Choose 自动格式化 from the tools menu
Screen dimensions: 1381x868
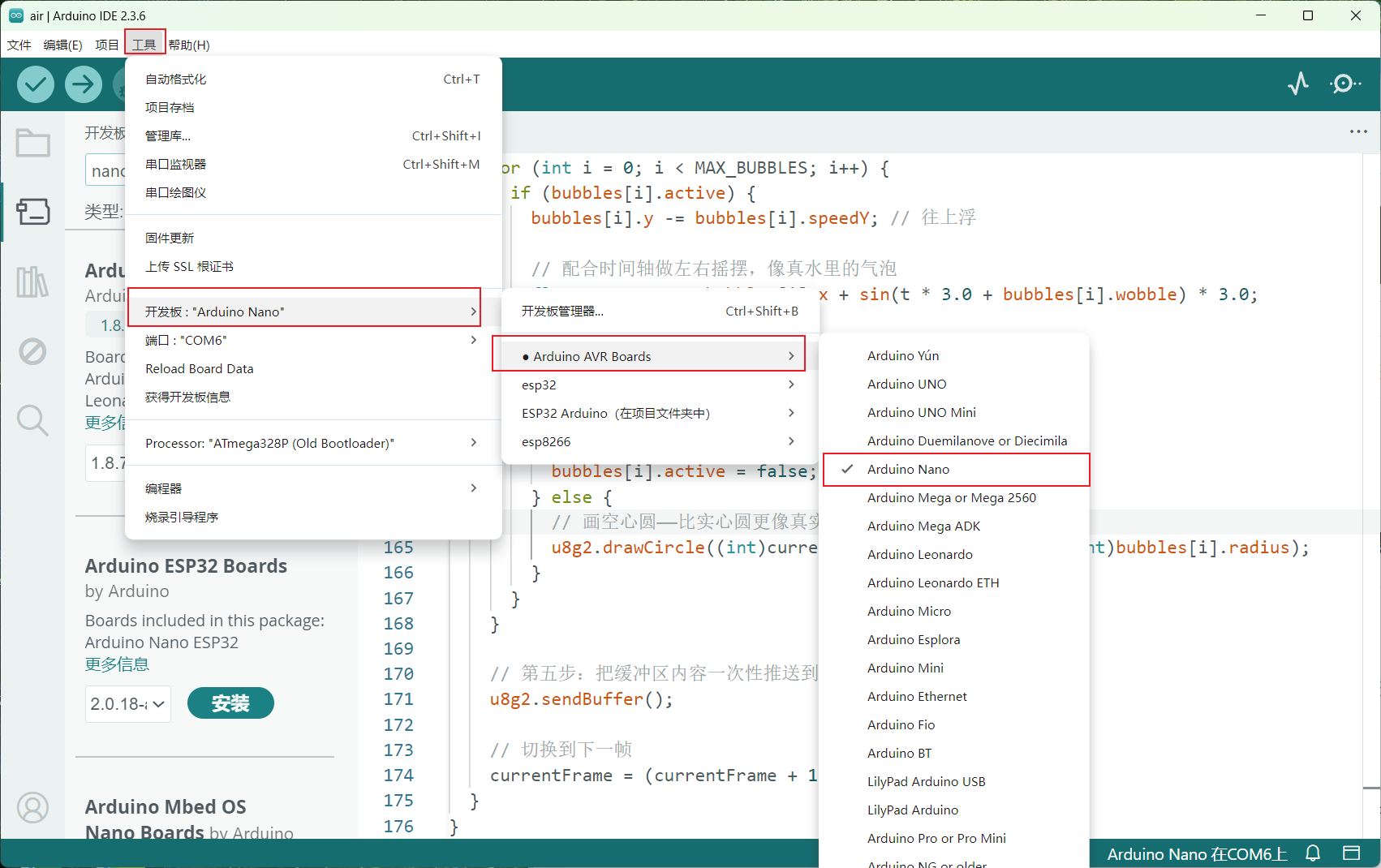(x=312, y=79)
